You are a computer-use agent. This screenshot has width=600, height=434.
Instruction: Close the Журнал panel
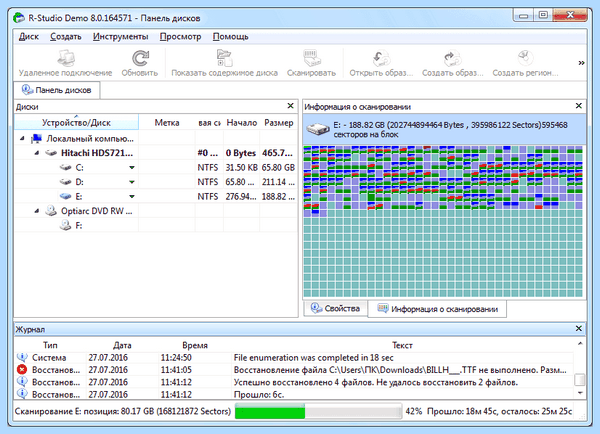(x=579, y=328)
